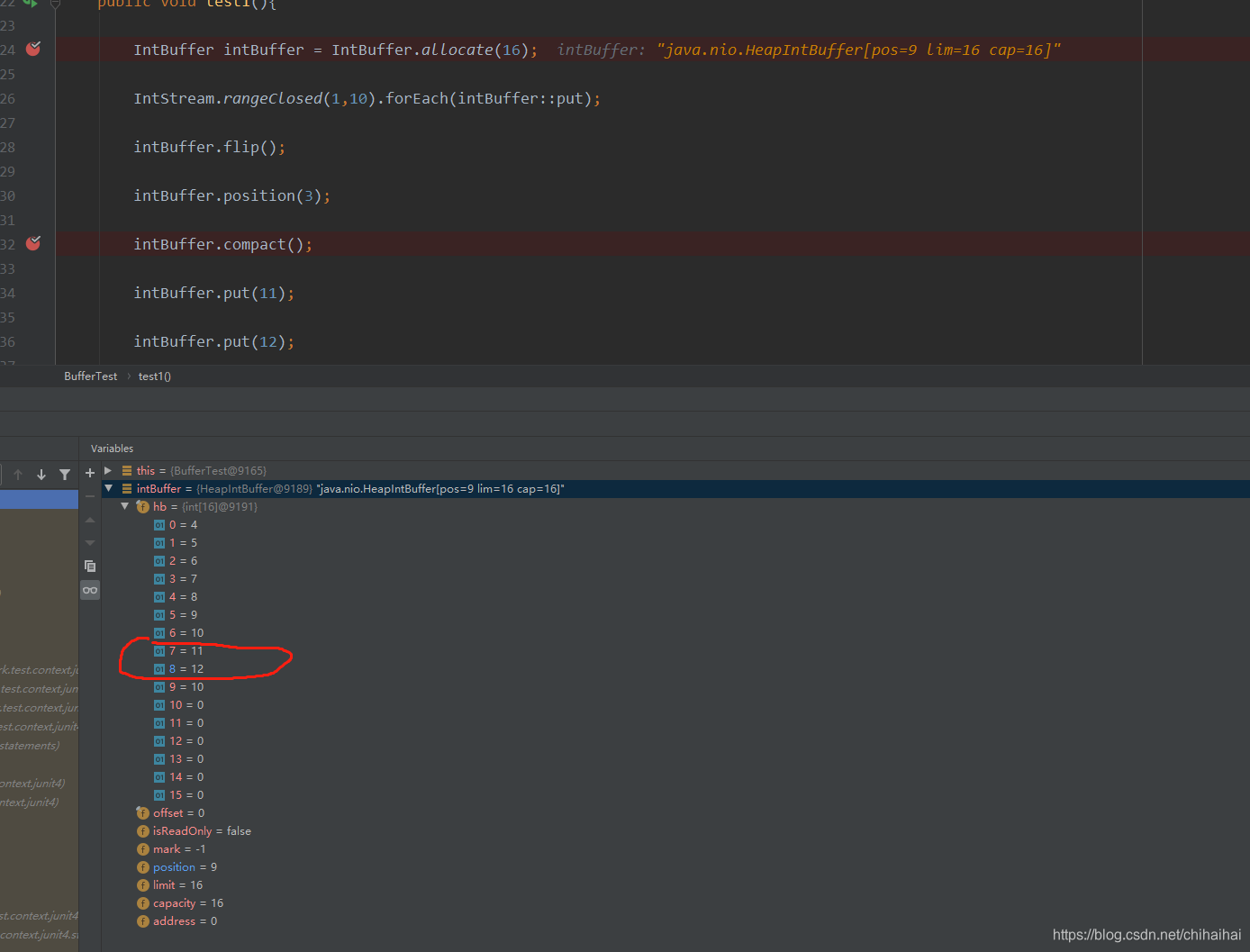Click line number 30 in the gutter
The image size is (1250, 952).
8,195
